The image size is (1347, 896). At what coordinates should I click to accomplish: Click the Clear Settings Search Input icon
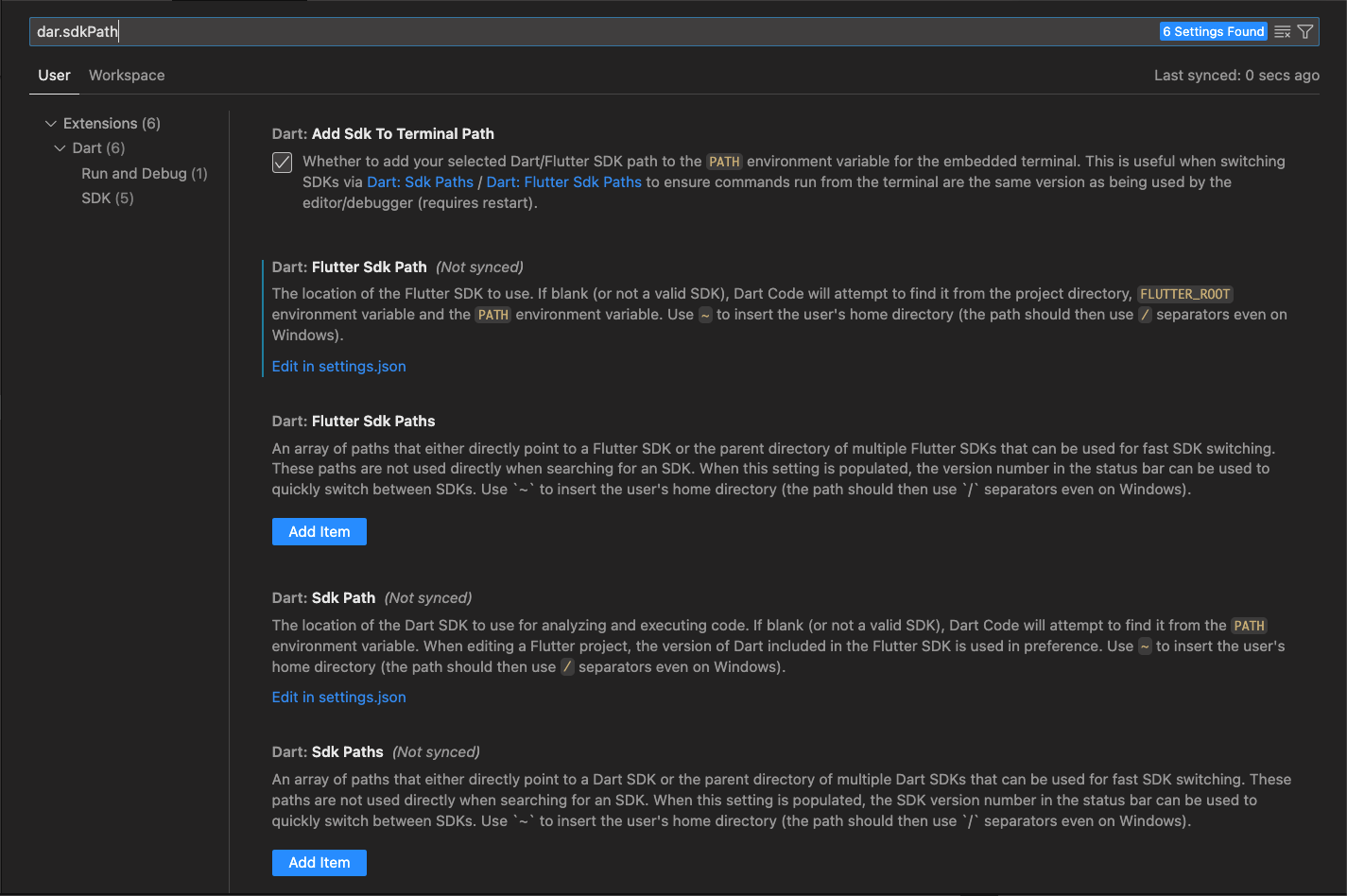tap(1282, 32)
